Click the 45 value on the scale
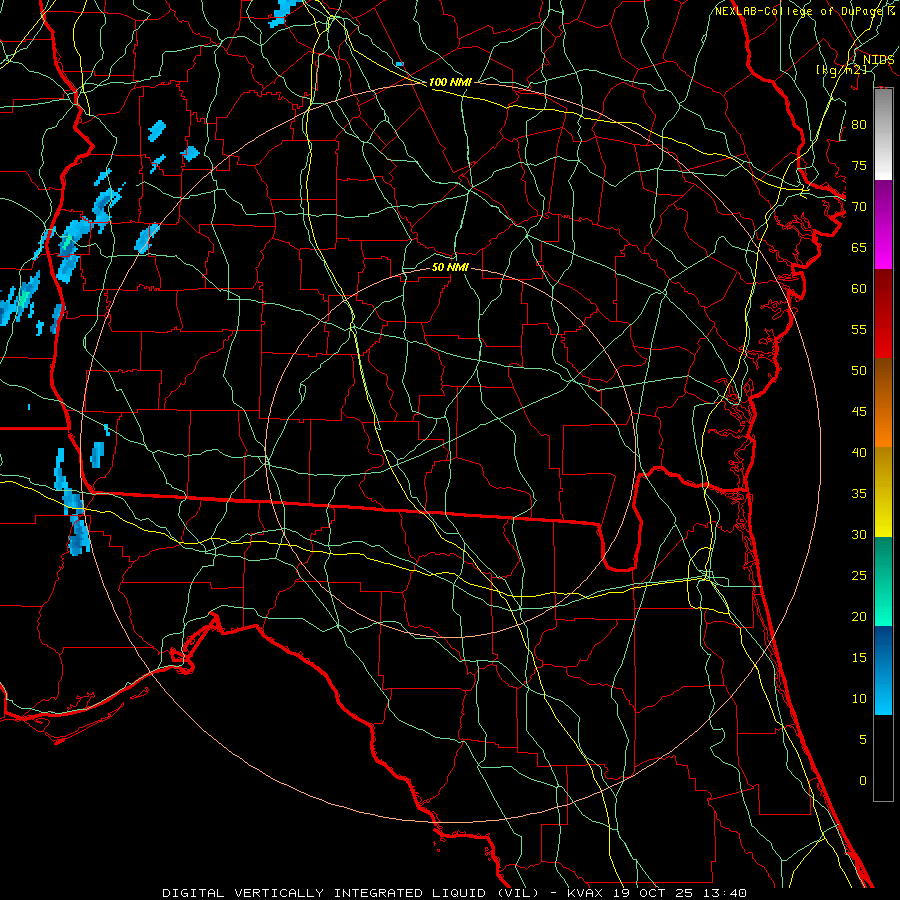900x900 pixels. click(x=859, y=412)
